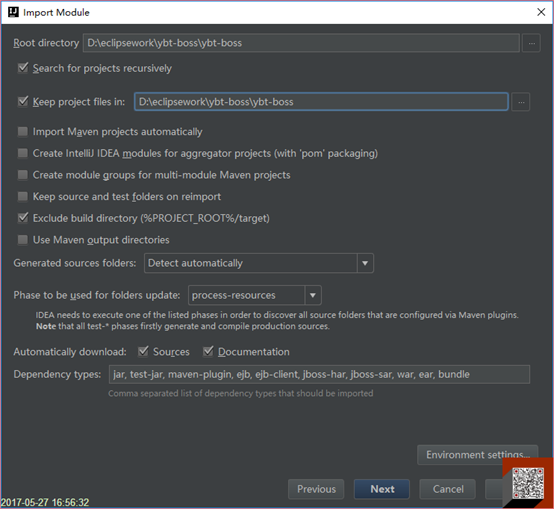Click into the Root directory path field
This screenshot has height=509, width=554.
(301, 43)
